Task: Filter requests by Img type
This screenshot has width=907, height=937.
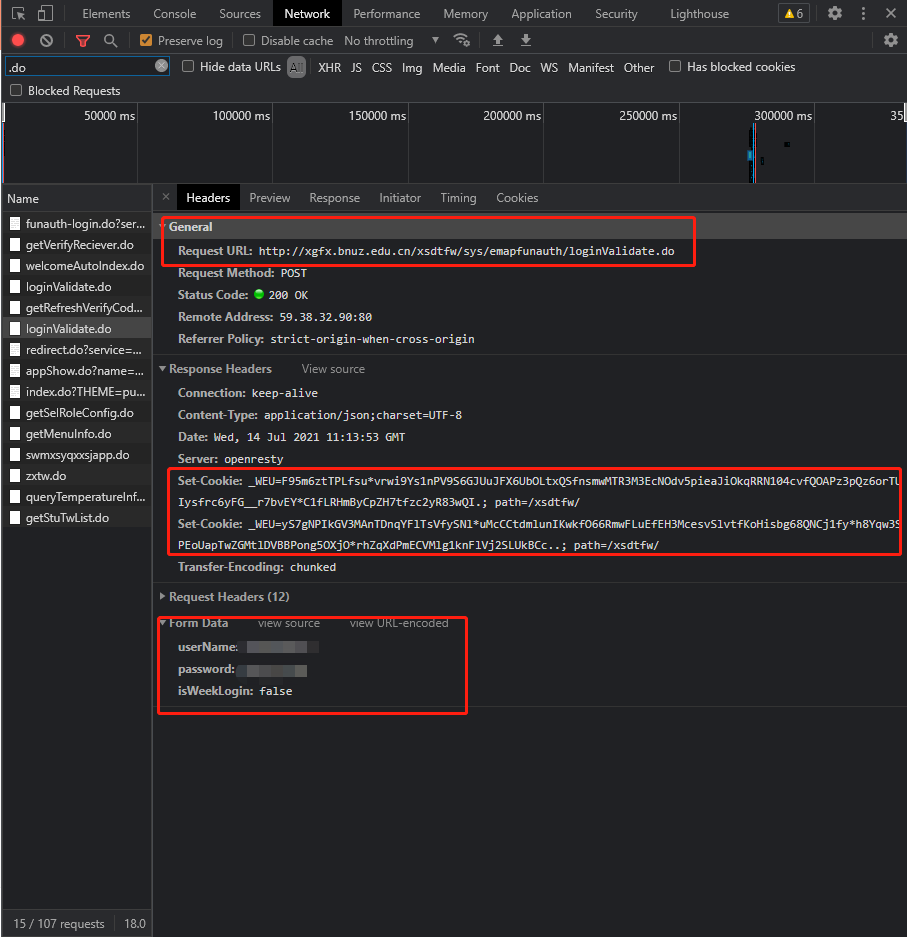Action: 412,68
